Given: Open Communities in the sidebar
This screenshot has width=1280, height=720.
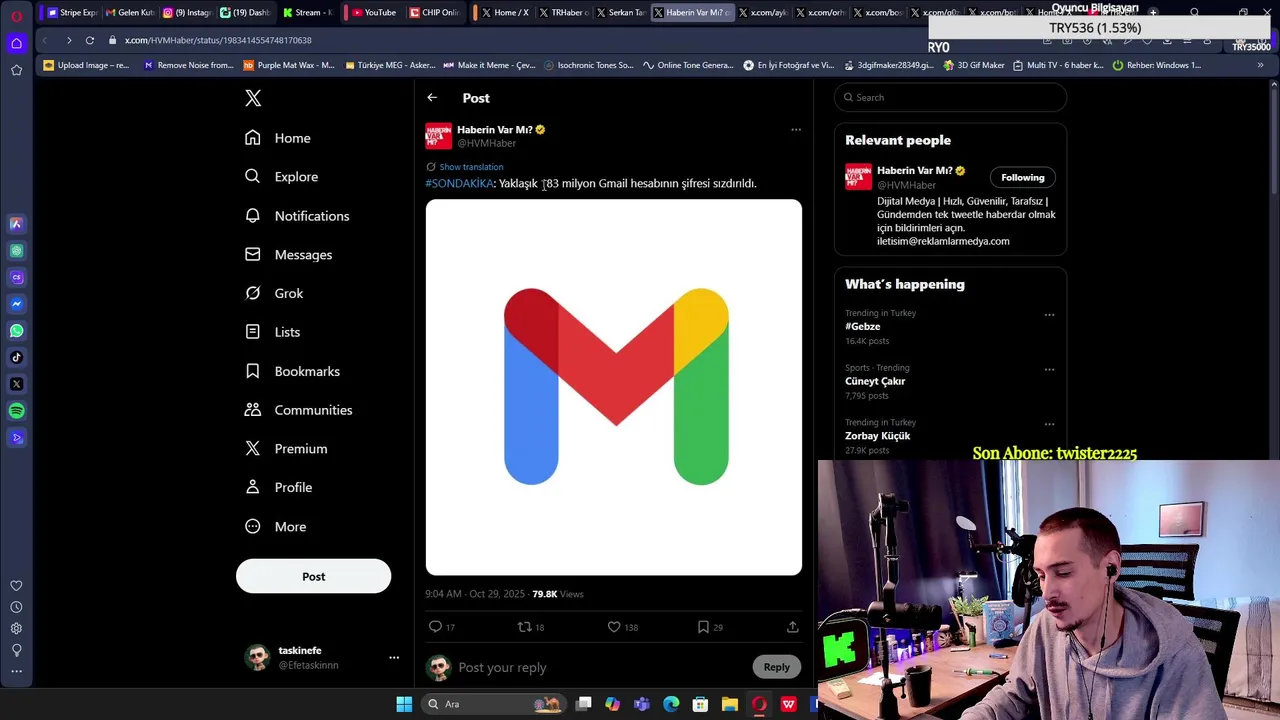Looking at the screenshot, I should (298, 410).
